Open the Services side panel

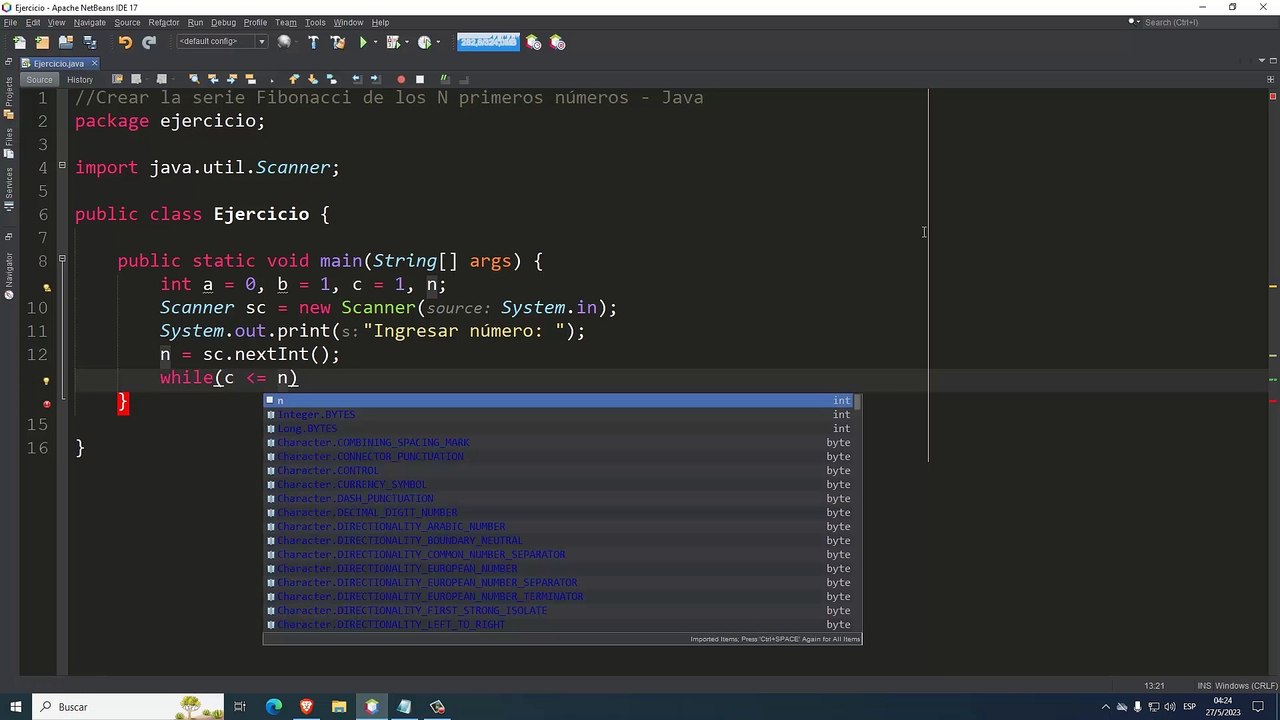pos(9,188)
